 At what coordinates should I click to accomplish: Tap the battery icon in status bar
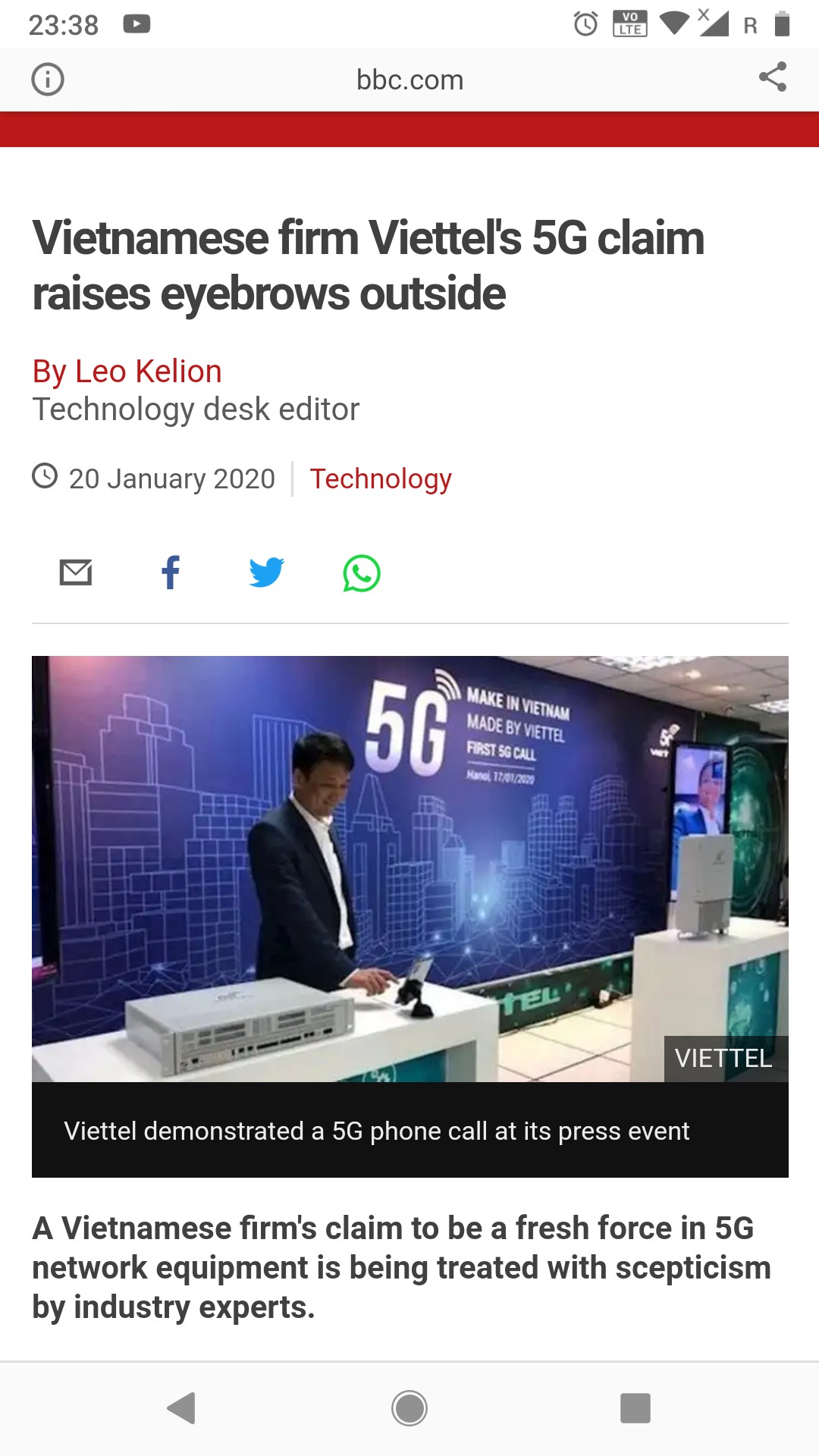pos(783,24)
